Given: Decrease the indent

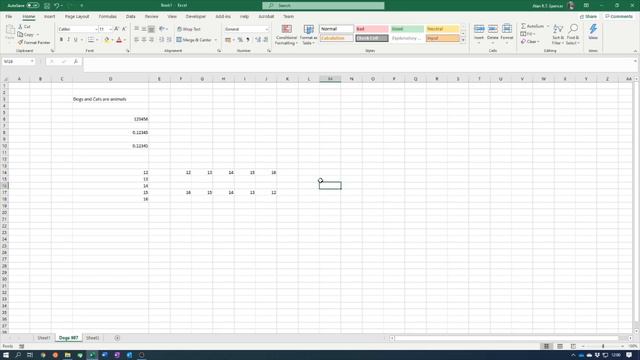Looking at the screenshot, I should 162,40.
